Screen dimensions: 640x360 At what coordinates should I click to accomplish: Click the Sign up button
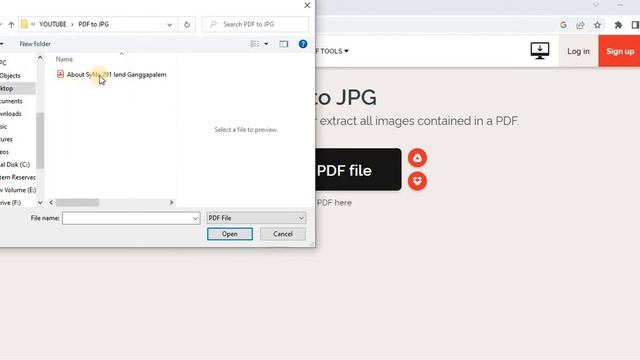(x=620, y=51)
